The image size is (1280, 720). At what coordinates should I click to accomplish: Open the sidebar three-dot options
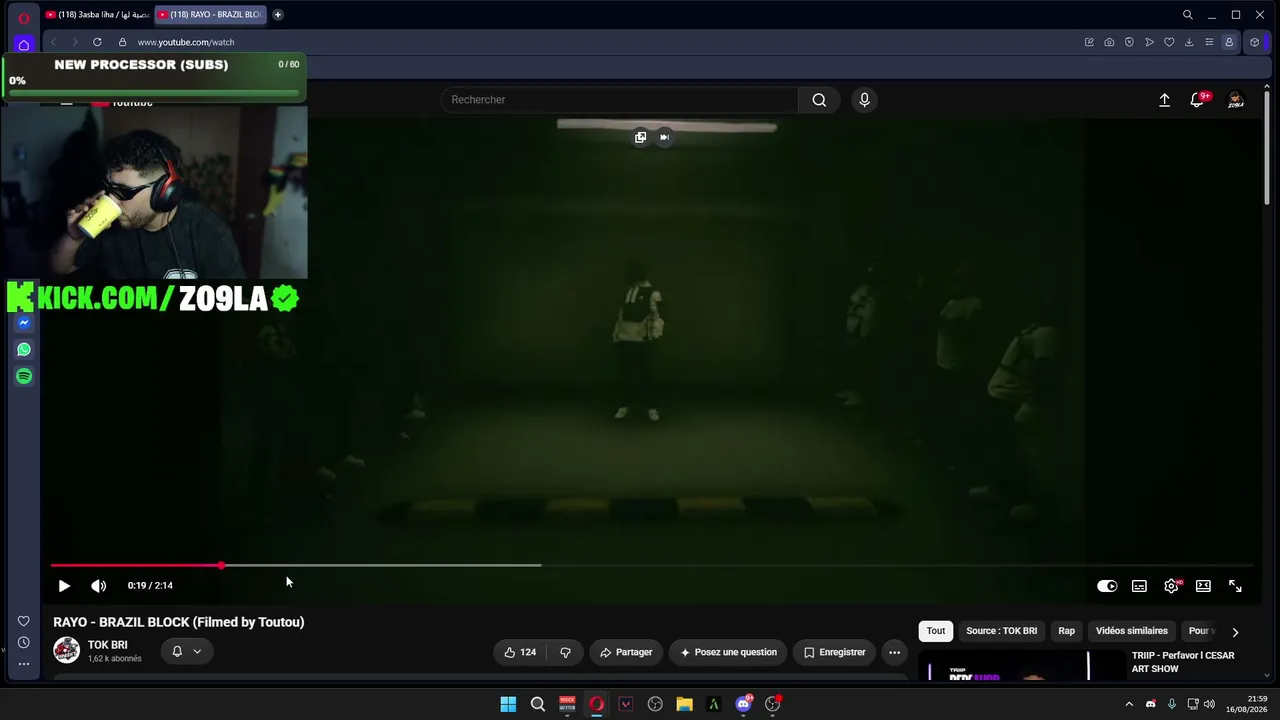coord(24,664)
